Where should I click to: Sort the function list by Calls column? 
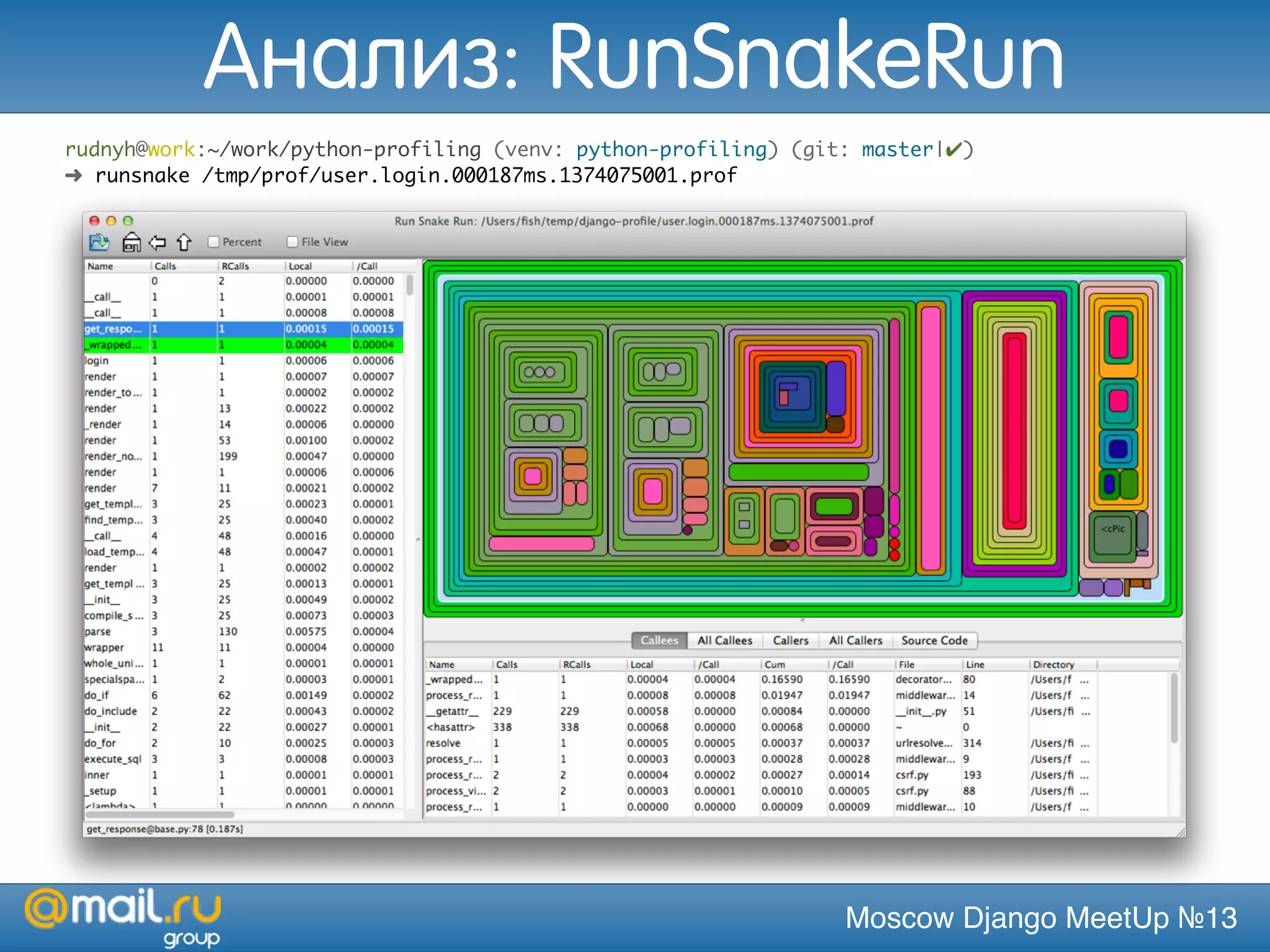click(166, 266)
